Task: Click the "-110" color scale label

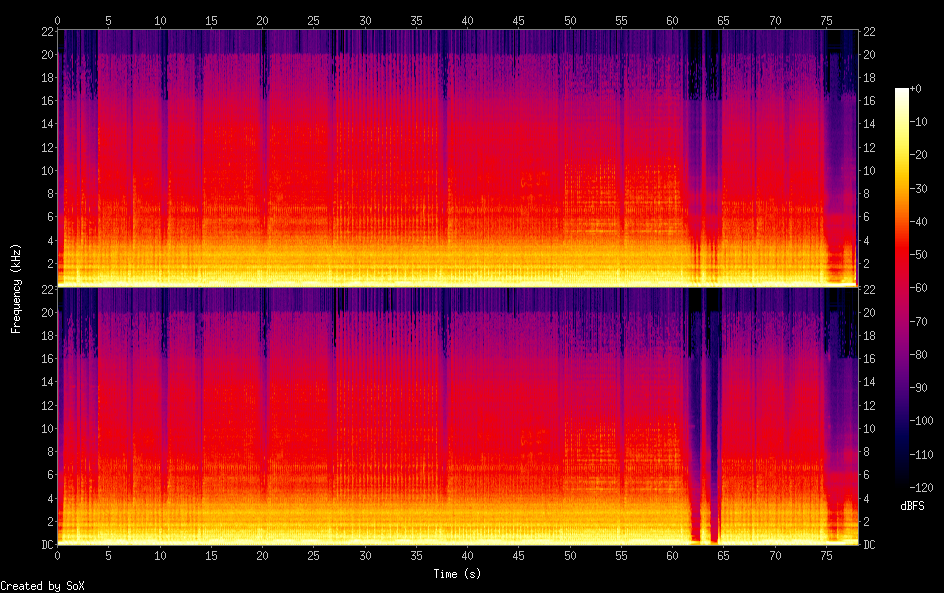Action: click(x=922, y=455)
